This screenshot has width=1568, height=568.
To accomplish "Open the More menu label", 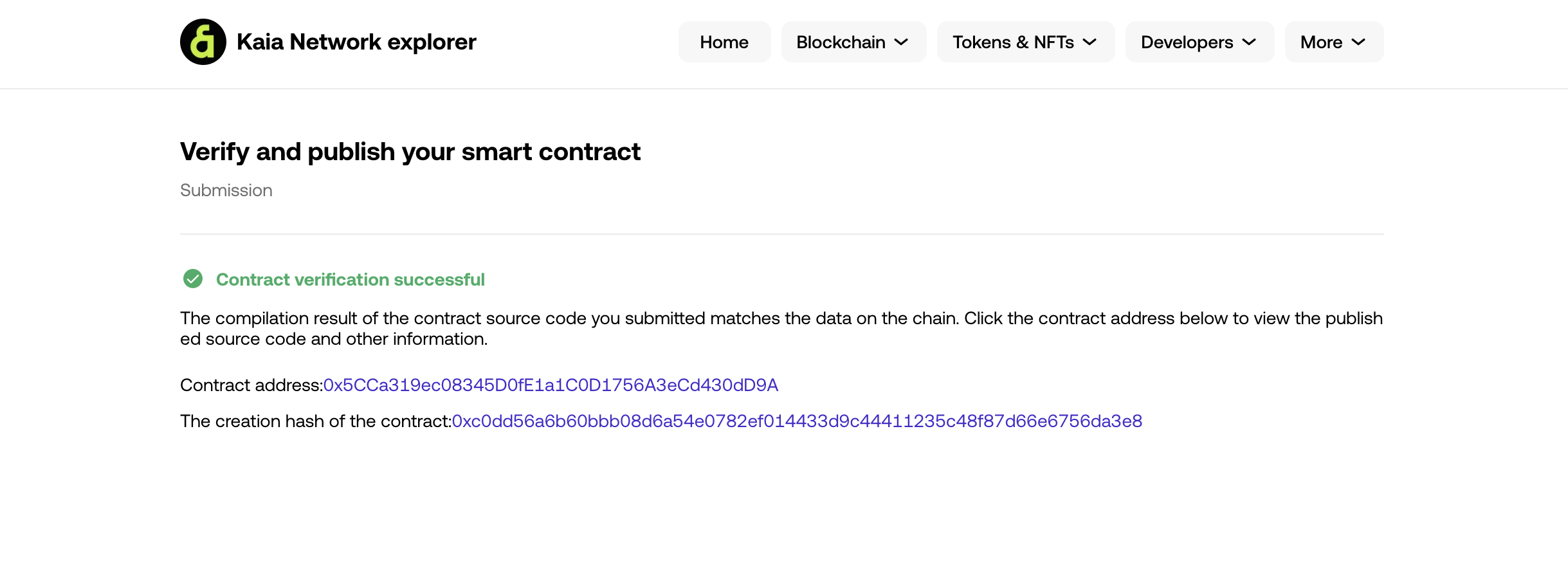I will click(x=1321, y=42).
